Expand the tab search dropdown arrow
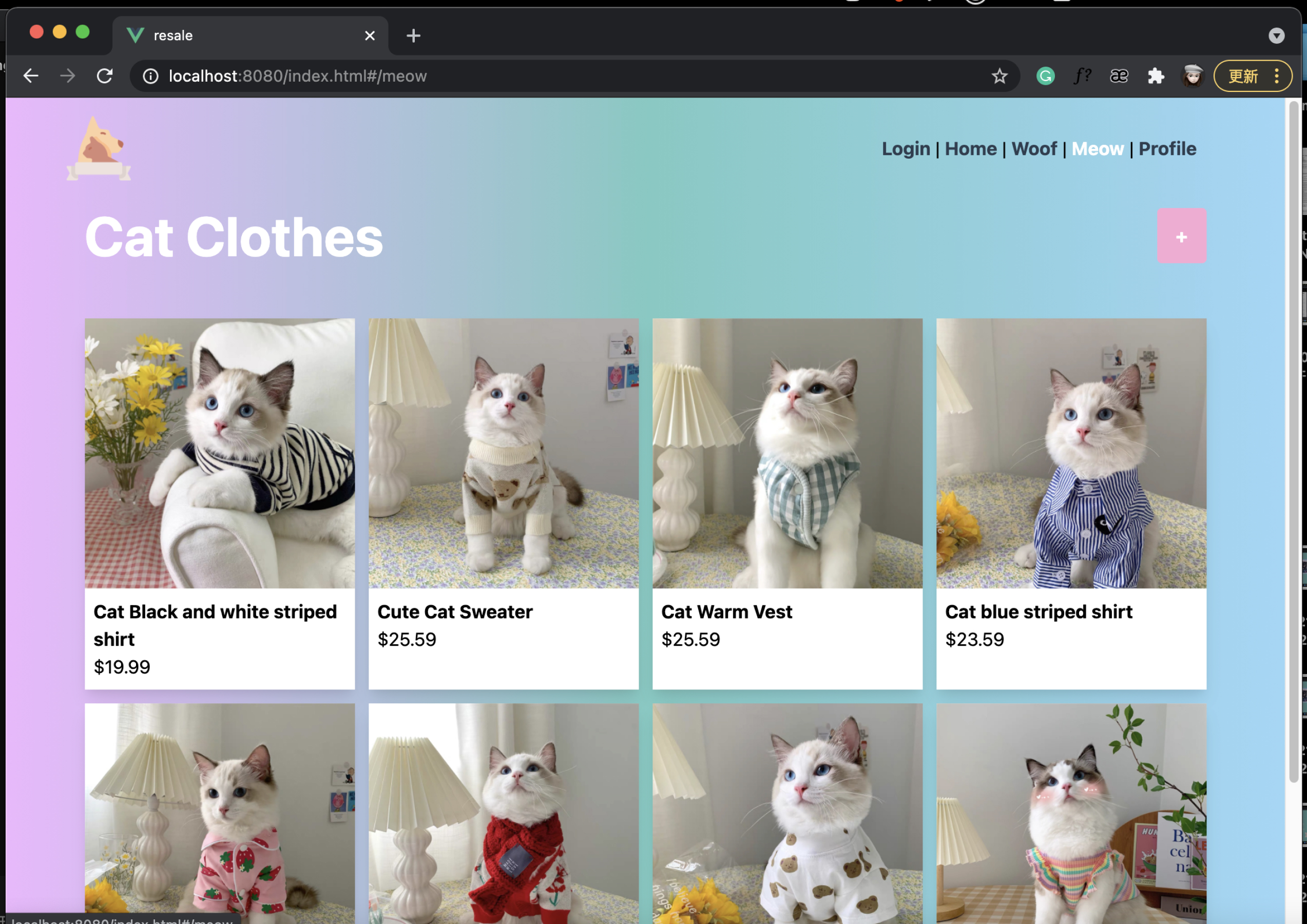This screenshot has width=1307, height=924. pos(1276,36)
